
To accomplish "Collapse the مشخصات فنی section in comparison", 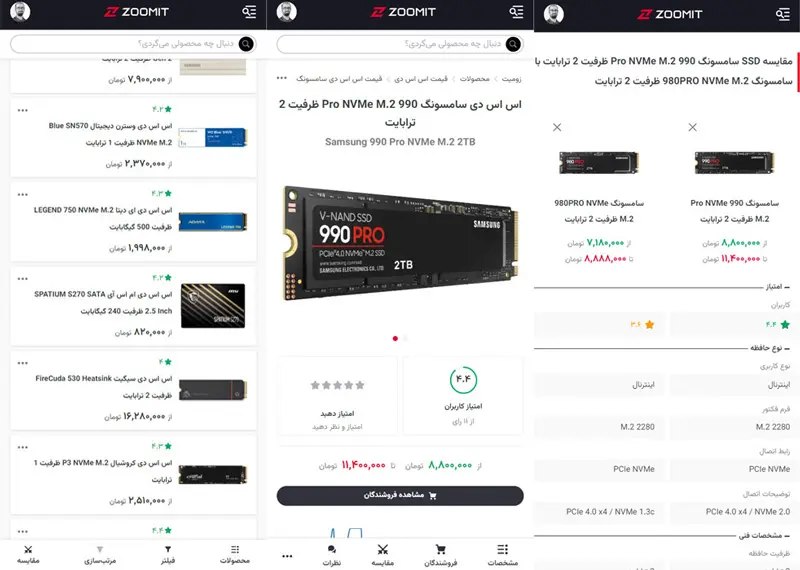I will tap(764, 535).
